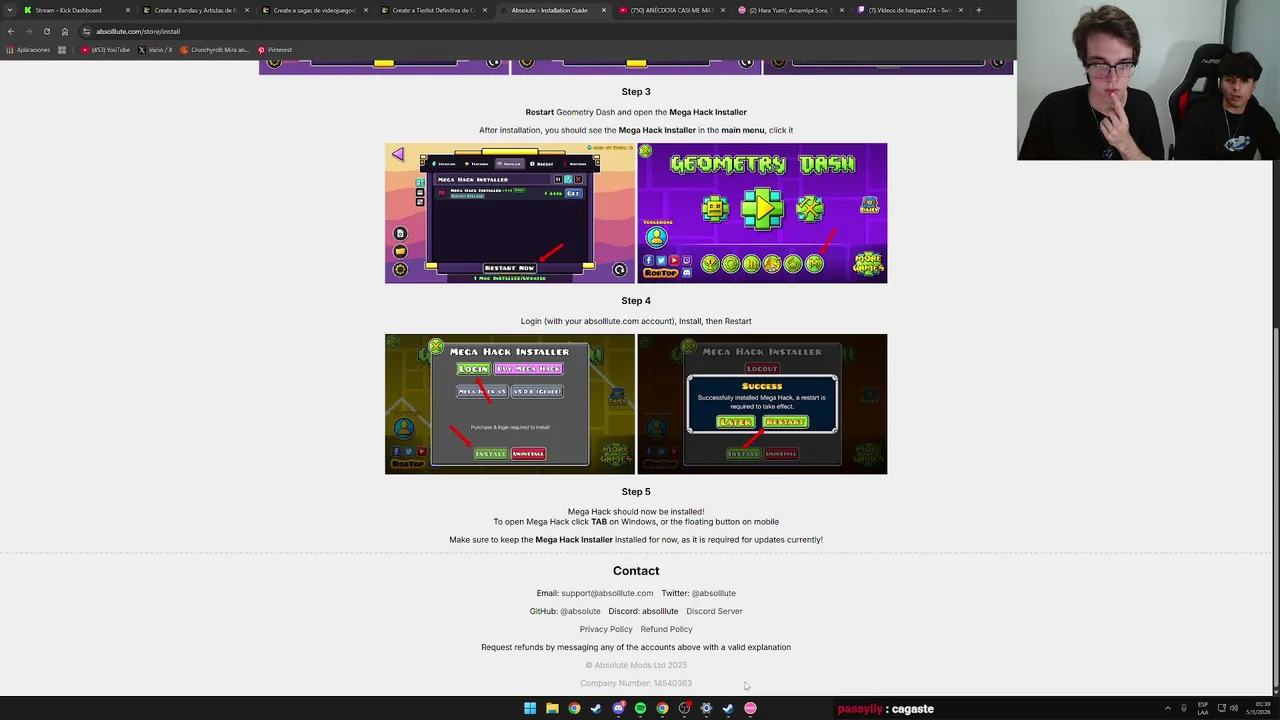
Task: Click the Discord: absollute text
Action: pos(643,611)
